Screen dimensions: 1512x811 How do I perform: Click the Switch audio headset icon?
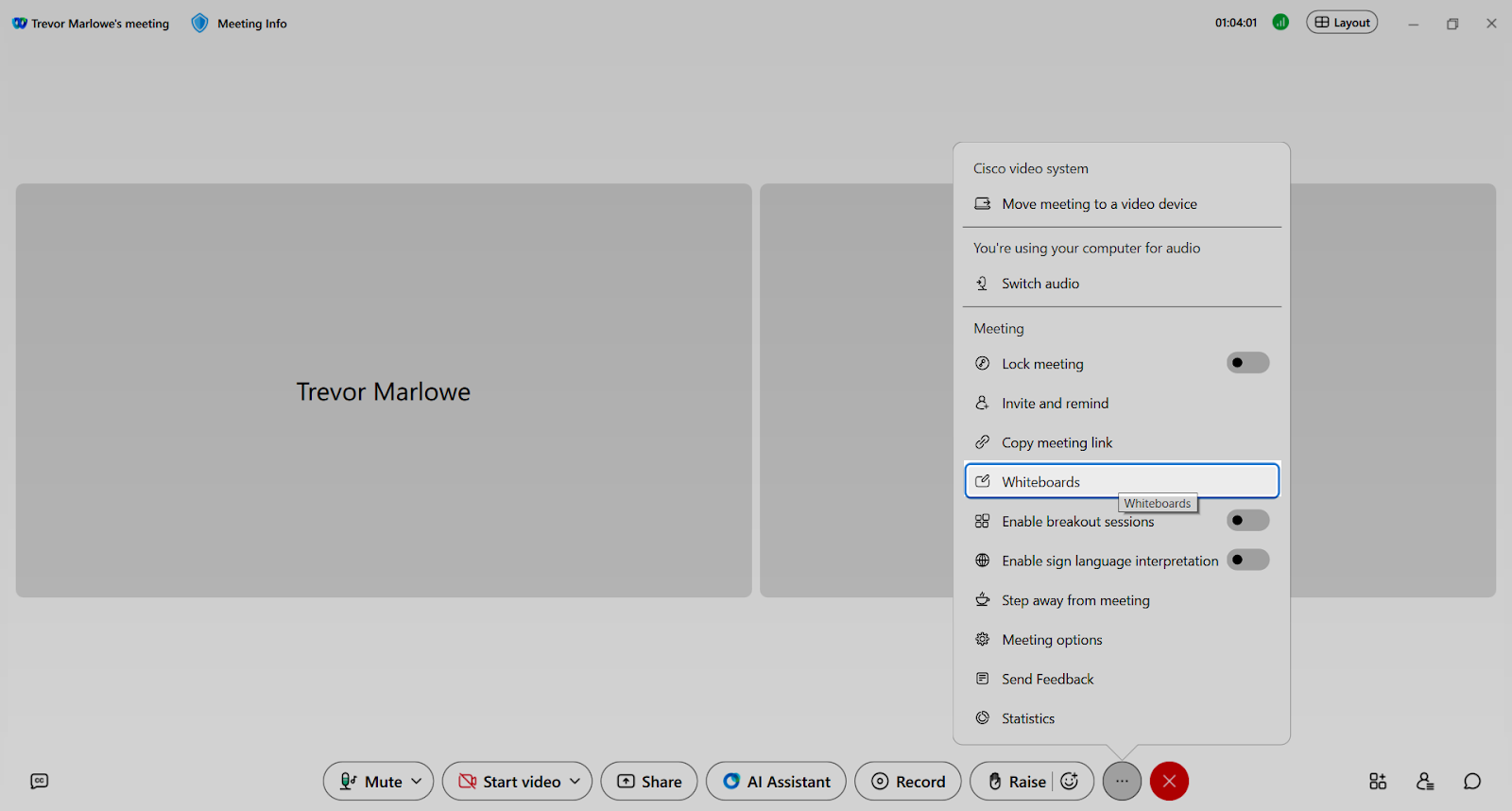coord(983,284)
